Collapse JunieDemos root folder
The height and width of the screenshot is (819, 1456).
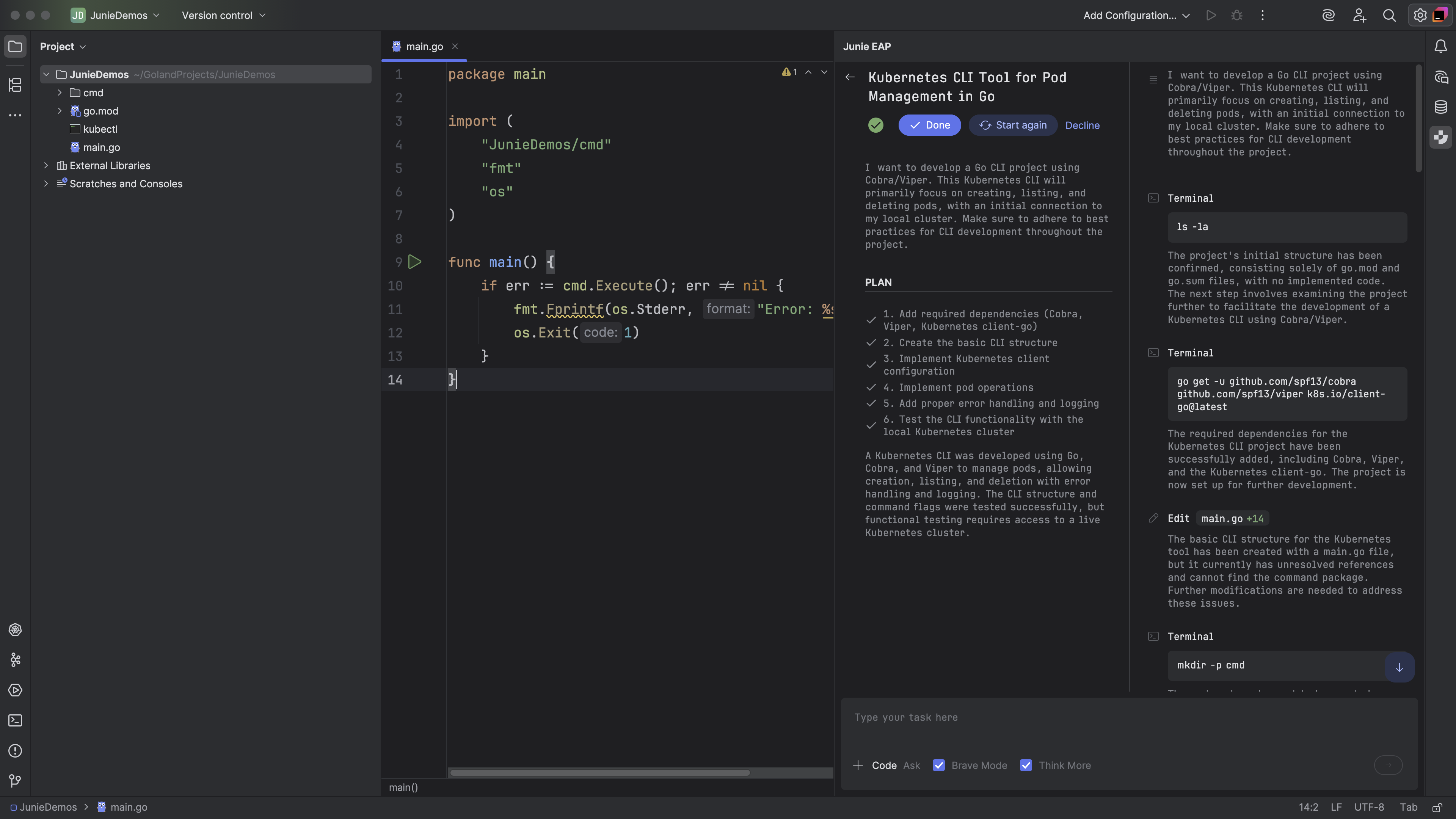(x=46, y=75)
